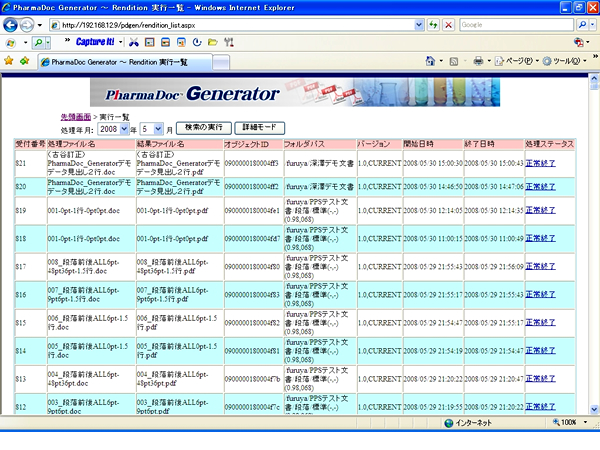The width and height of the screenshot is (600, 450).
Task: Expand the command bar overflow chevron
Action: [x=595, y=57]
